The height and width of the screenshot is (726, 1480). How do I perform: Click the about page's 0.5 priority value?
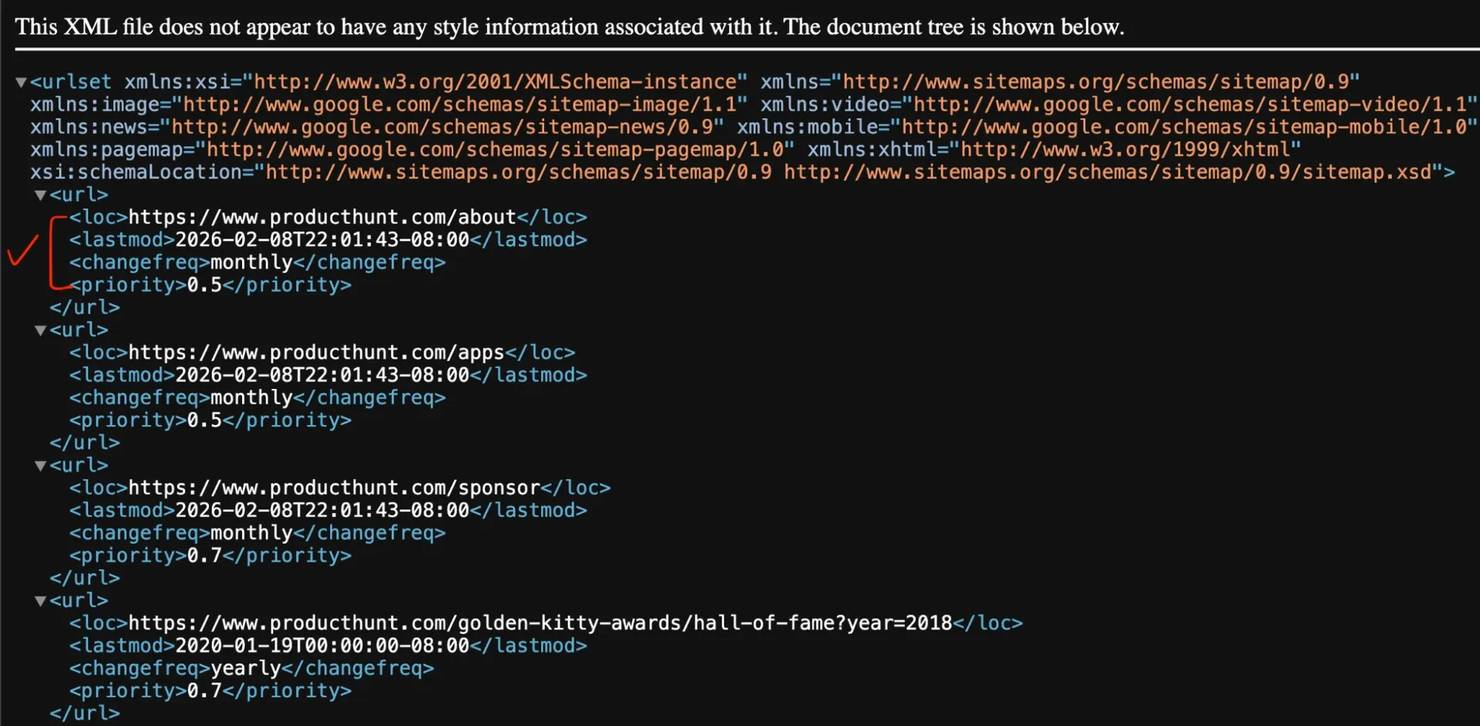pos(205,285)
